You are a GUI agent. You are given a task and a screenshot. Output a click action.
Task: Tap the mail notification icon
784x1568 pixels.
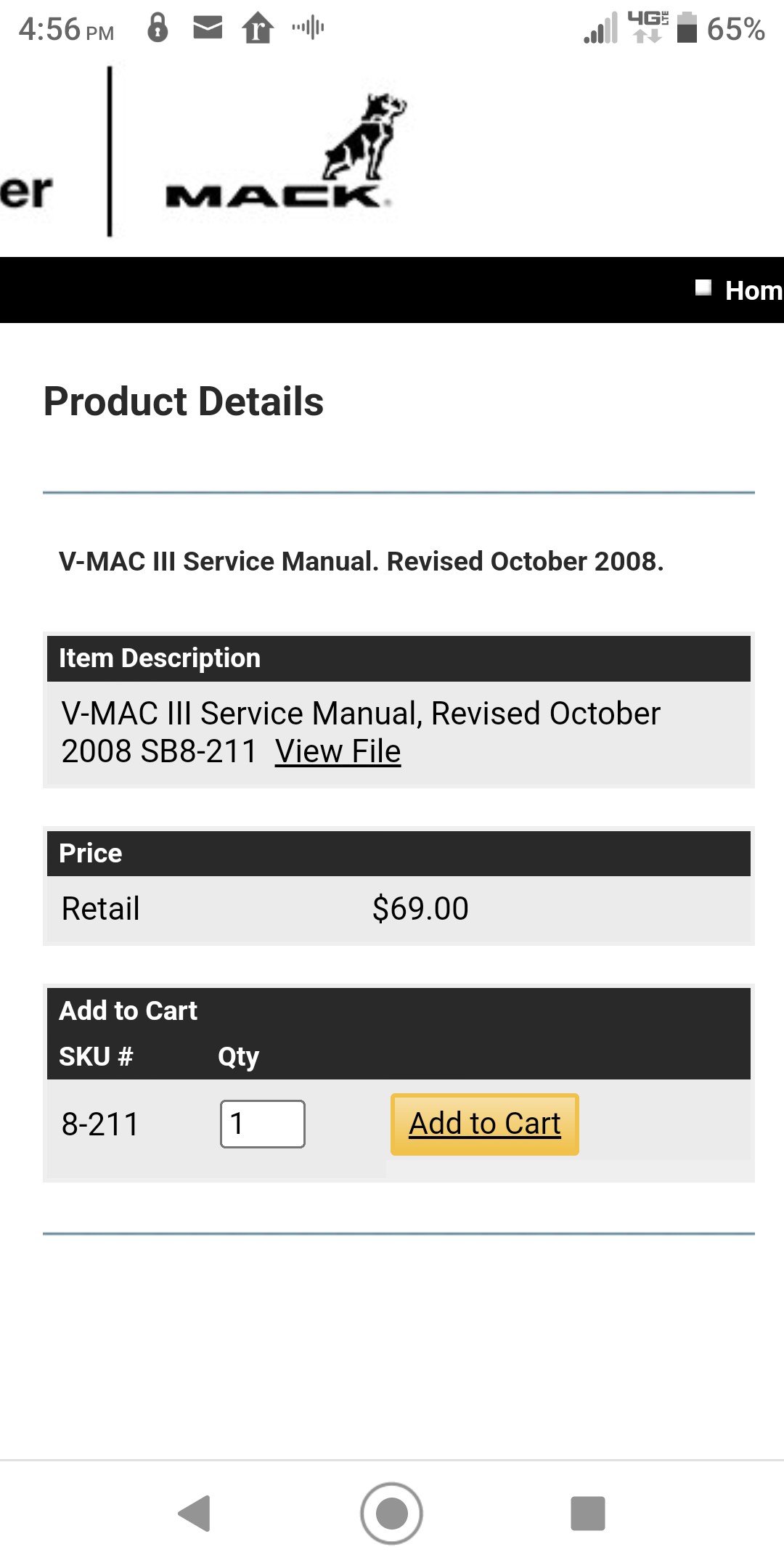[x=208, y=28]
